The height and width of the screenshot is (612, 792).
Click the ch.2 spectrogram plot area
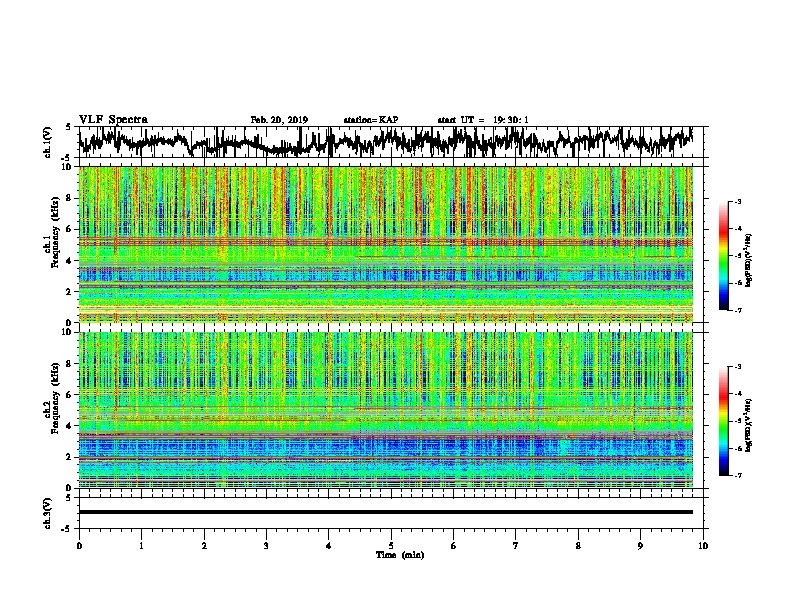point(386,410)
